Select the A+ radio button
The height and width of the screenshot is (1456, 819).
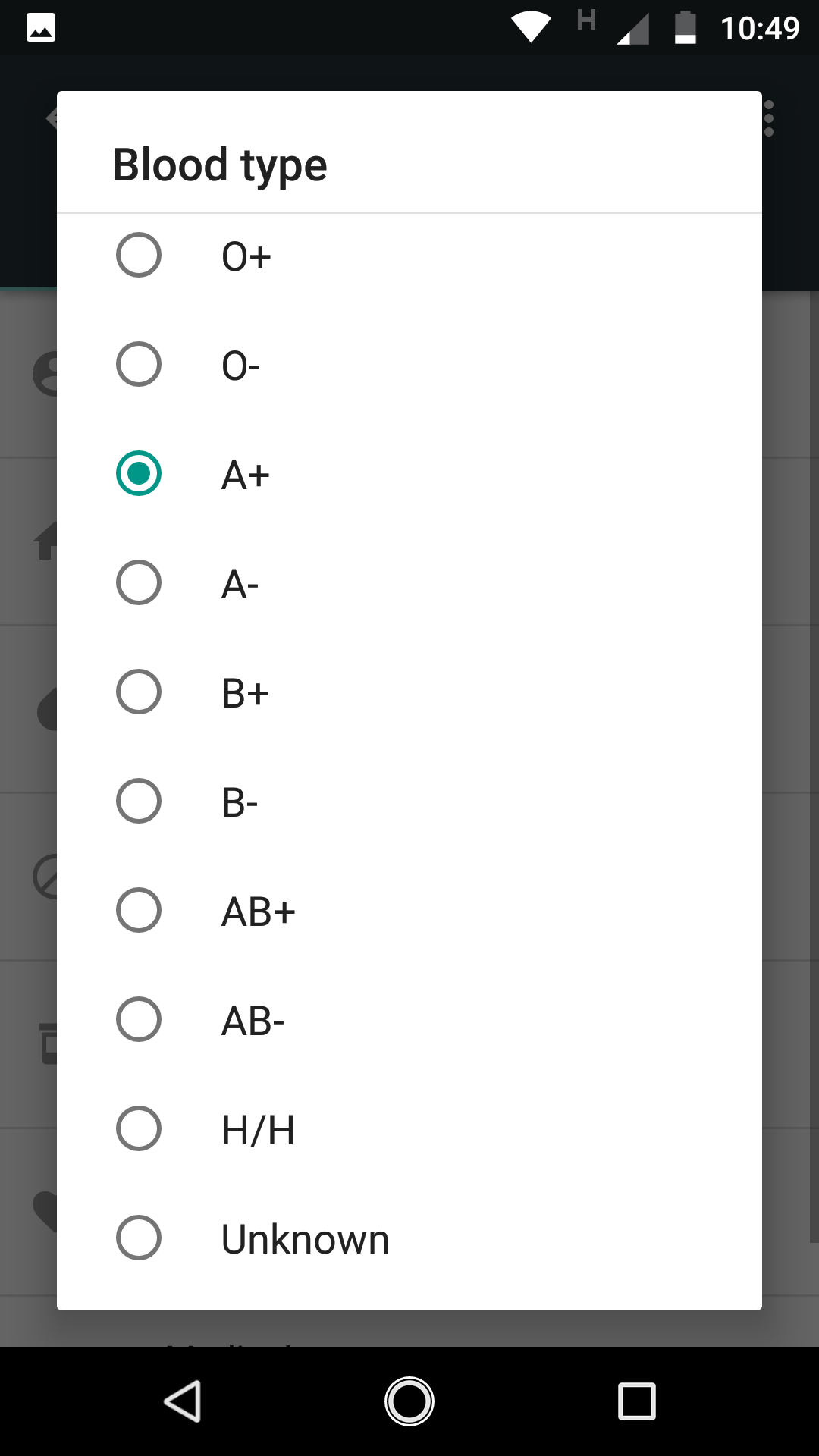[139, 473]
